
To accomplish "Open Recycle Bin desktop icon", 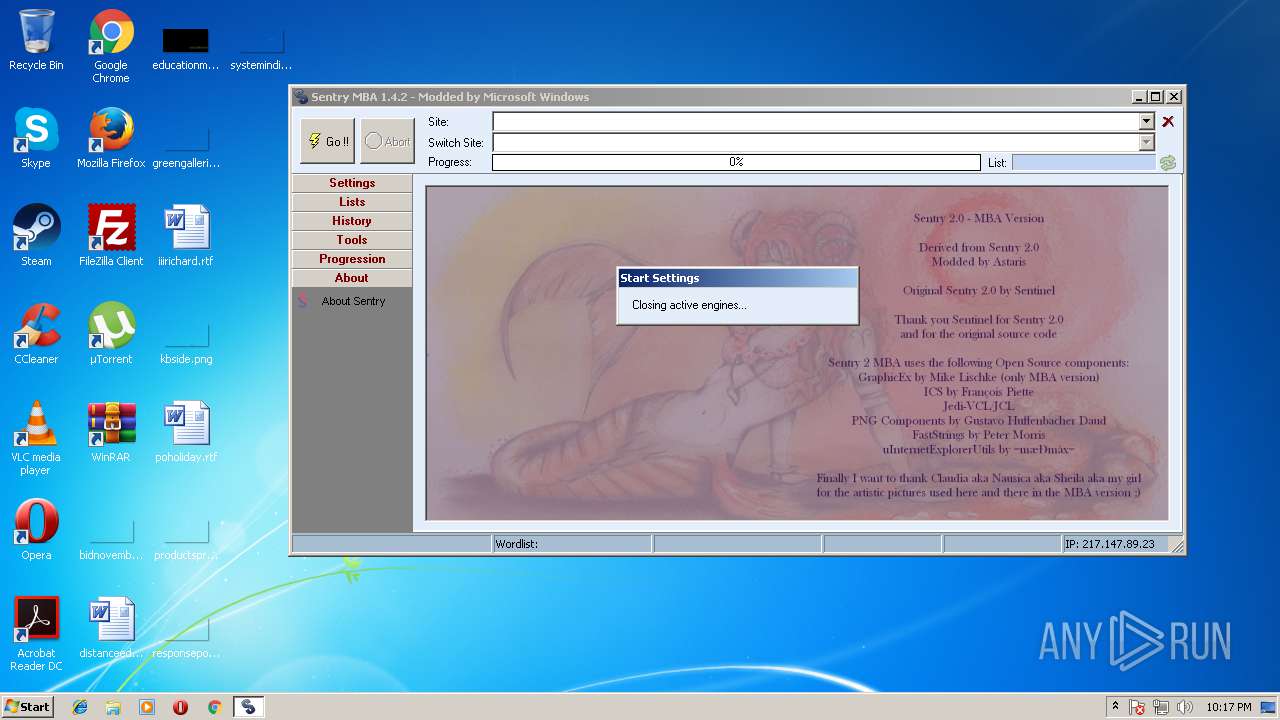I will pyautogui.click(x=36, y=41).
